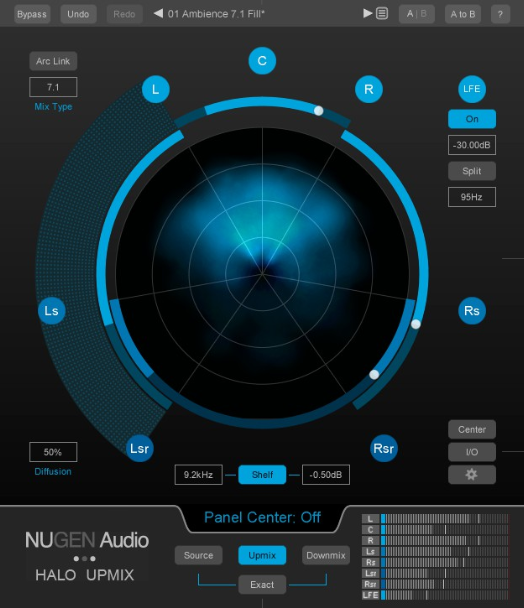This screenshot has width=524, height=608.
Task: Click the 9.2kHz shelf frequency field
Action: (x=199, y=475)
